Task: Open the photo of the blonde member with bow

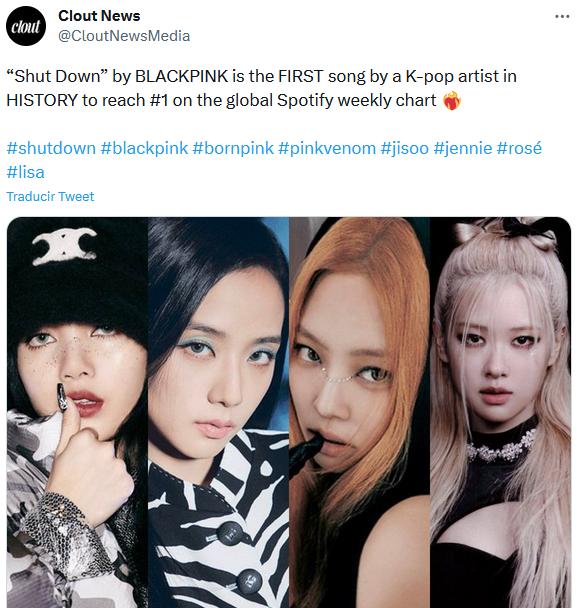Action: pos(501,412)
